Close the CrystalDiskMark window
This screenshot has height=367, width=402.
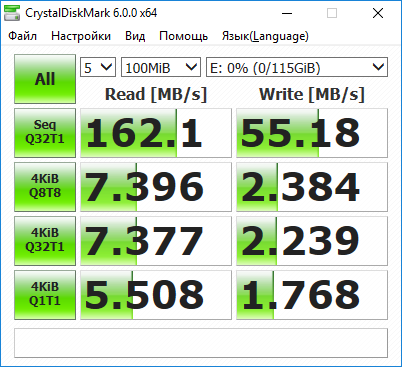[x=378, y=13]
